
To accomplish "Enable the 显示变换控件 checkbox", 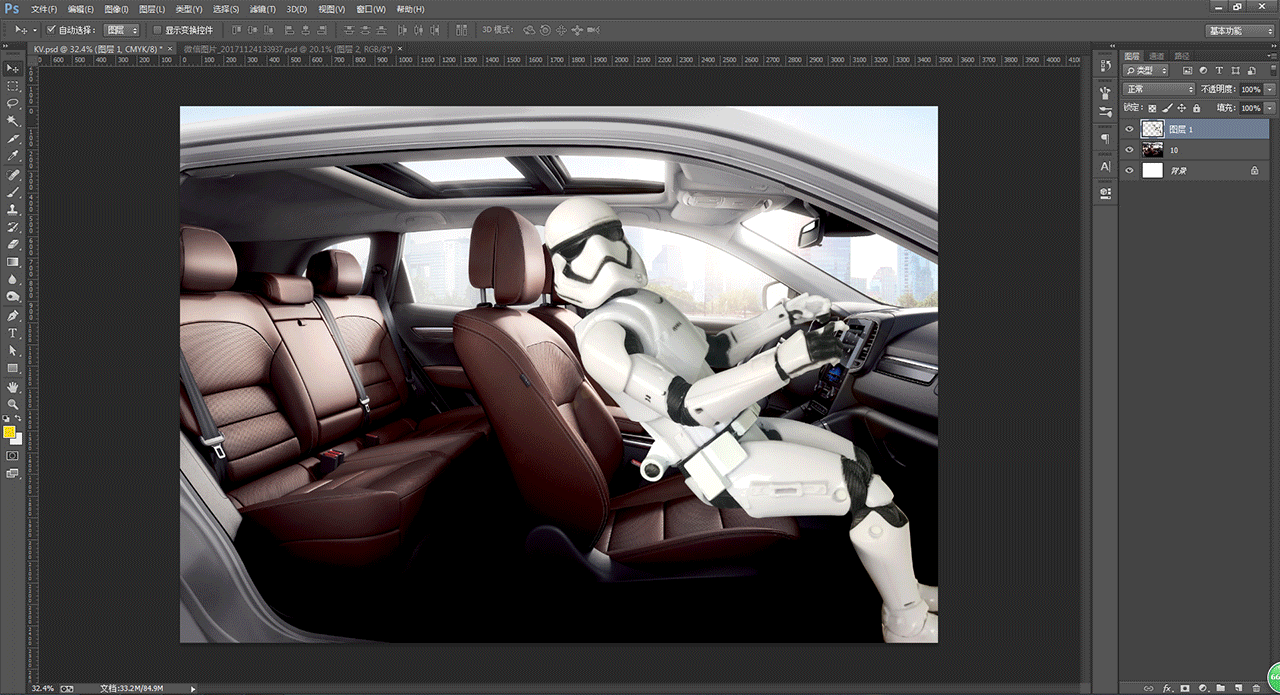I will (157, 30).
